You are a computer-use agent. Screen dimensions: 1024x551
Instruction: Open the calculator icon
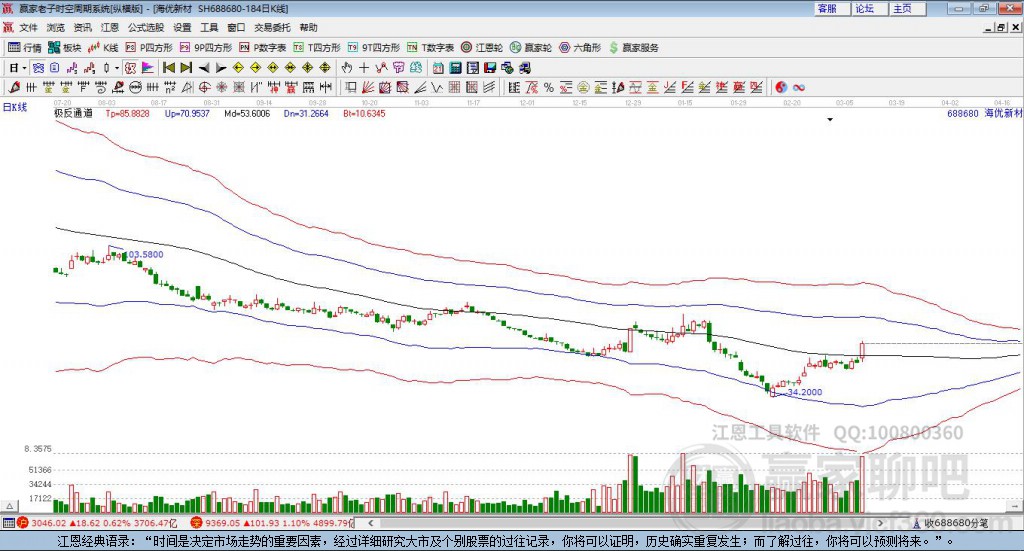pyautogui.click(x=455, y=68)
